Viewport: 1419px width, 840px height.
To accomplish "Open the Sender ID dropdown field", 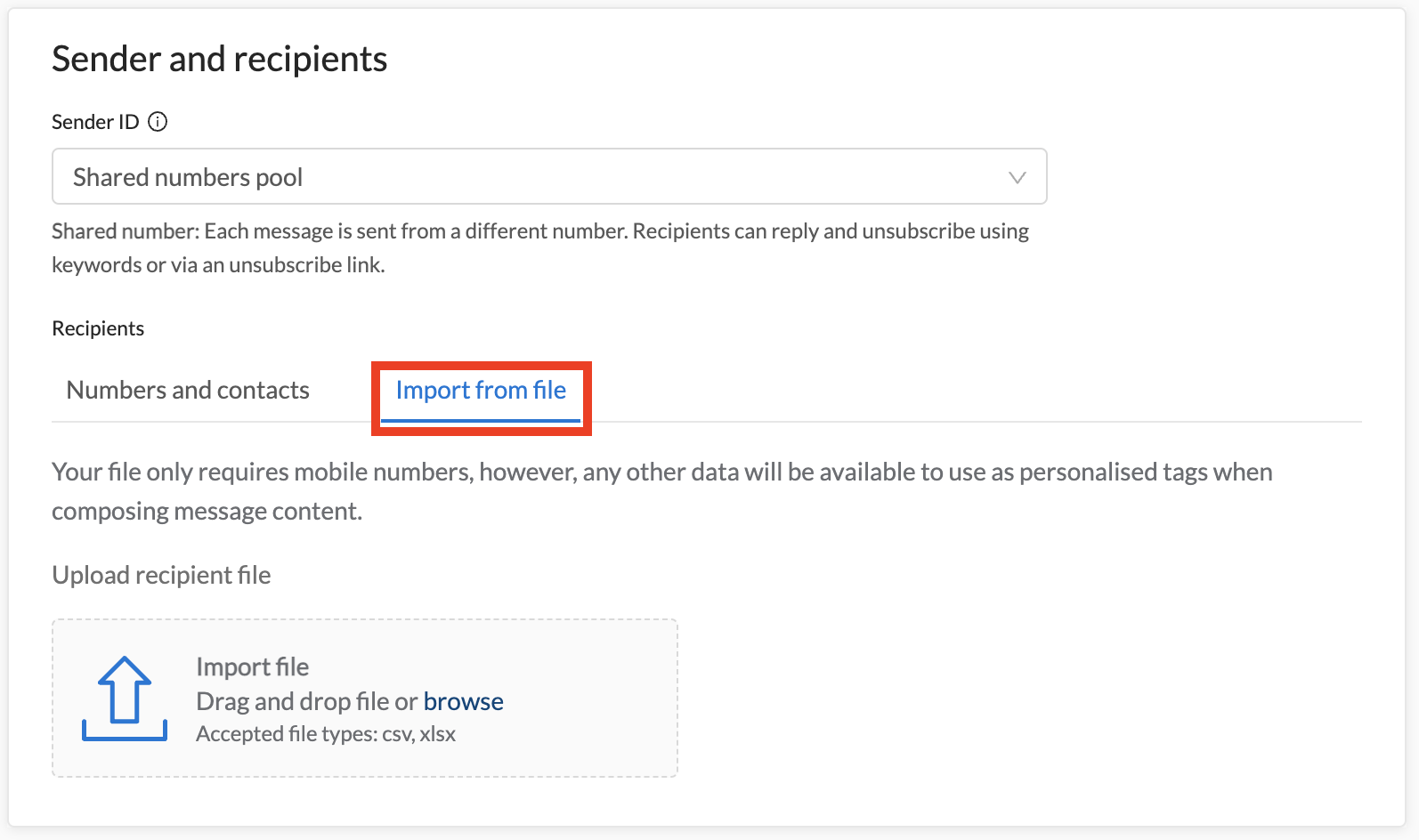I will click(x=548, y=176).
